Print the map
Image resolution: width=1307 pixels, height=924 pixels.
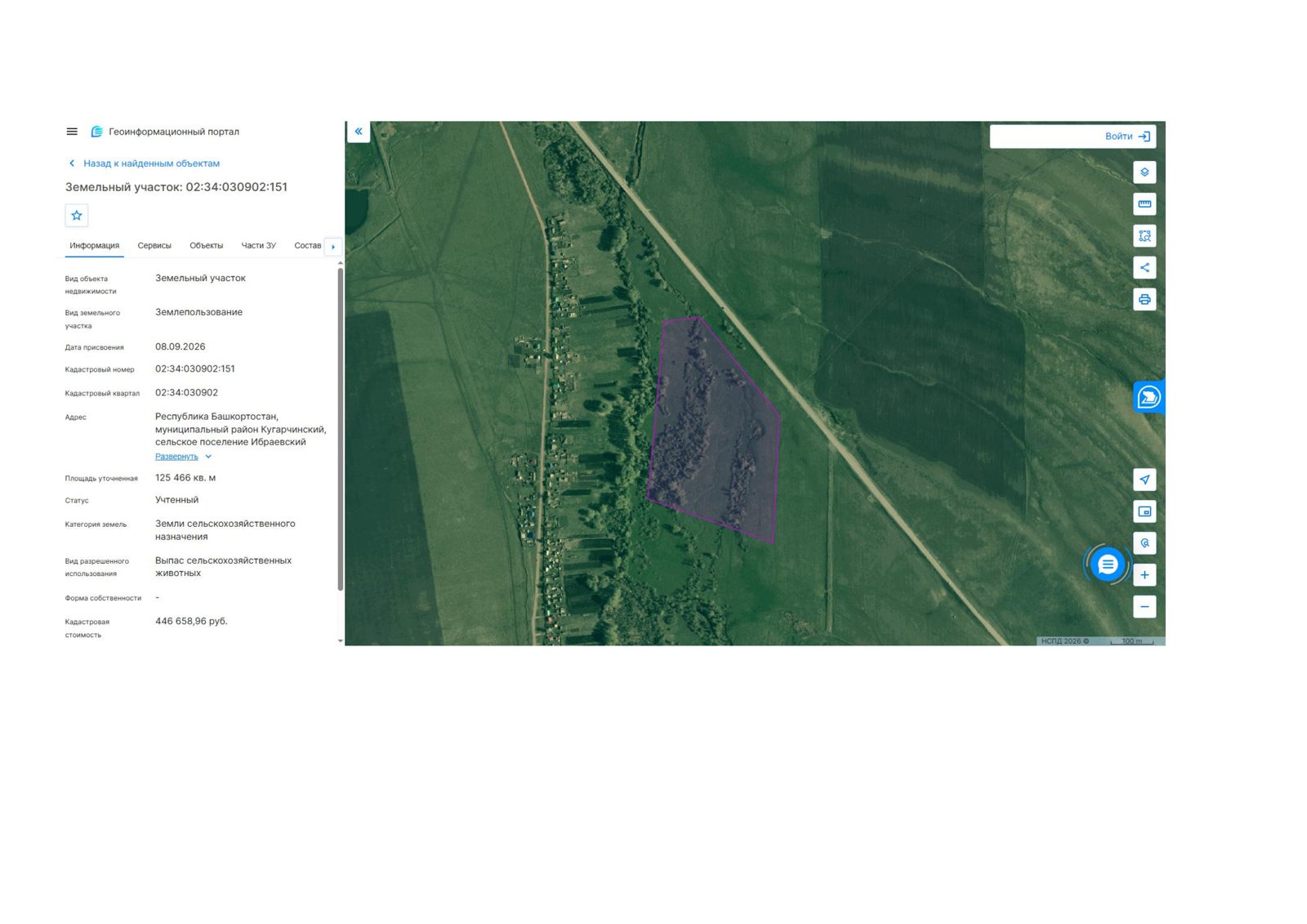click(1144, 300)
